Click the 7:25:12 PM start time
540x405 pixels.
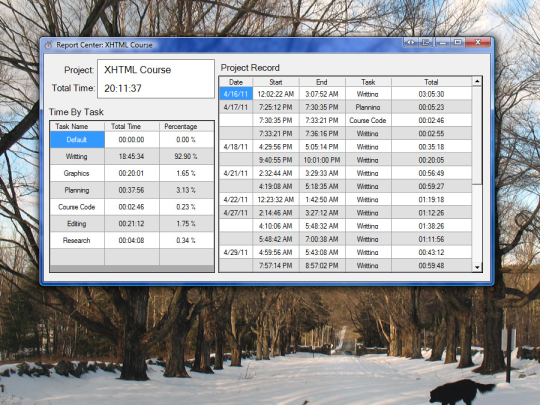pyautogui.click(x=276, y=107)
